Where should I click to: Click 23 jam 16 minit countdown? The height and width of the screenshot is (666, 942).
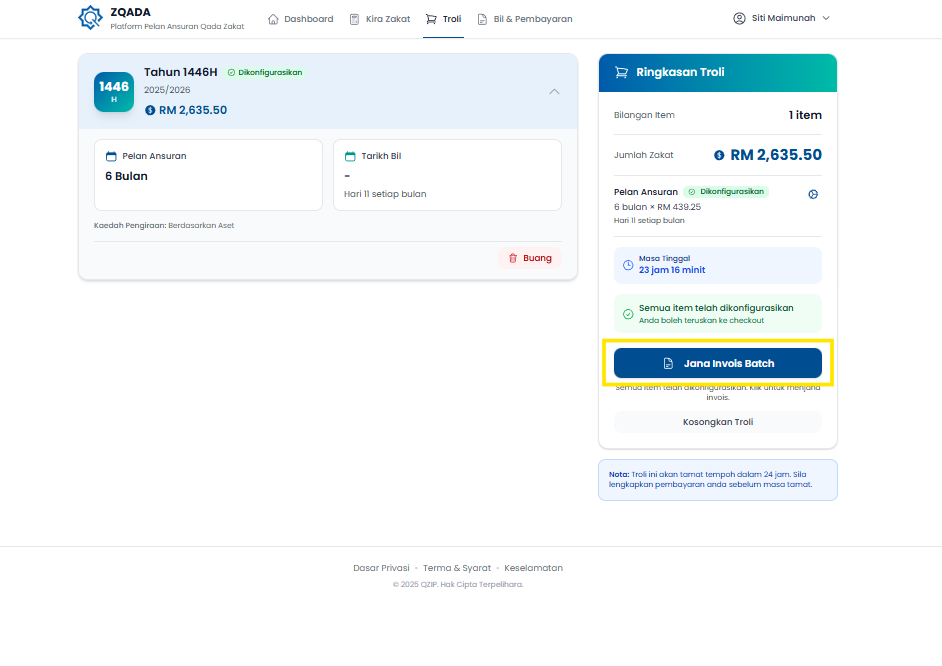[672, 270]
